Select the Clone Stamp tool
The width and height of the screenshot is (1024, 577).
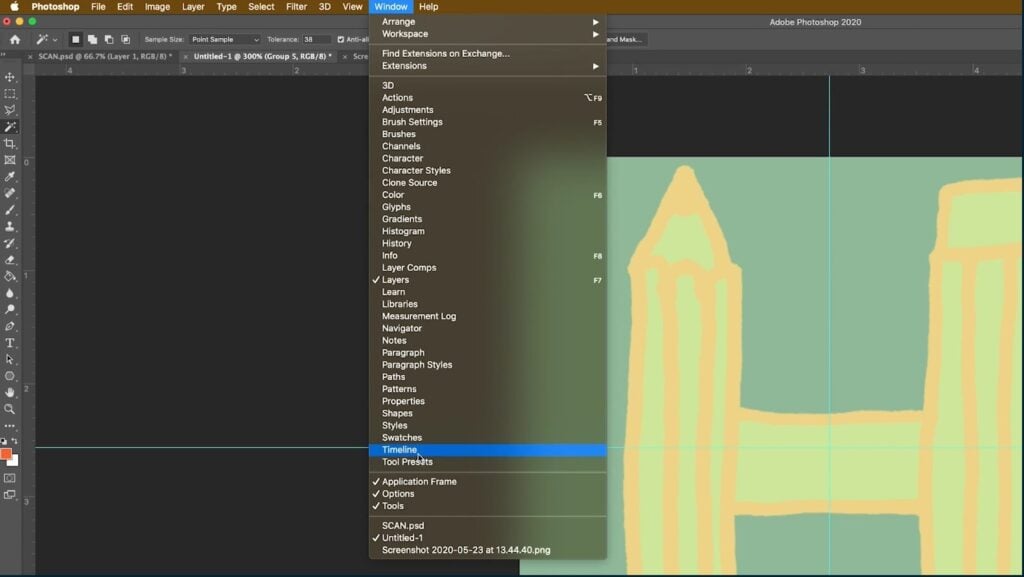tap(10, 226)
